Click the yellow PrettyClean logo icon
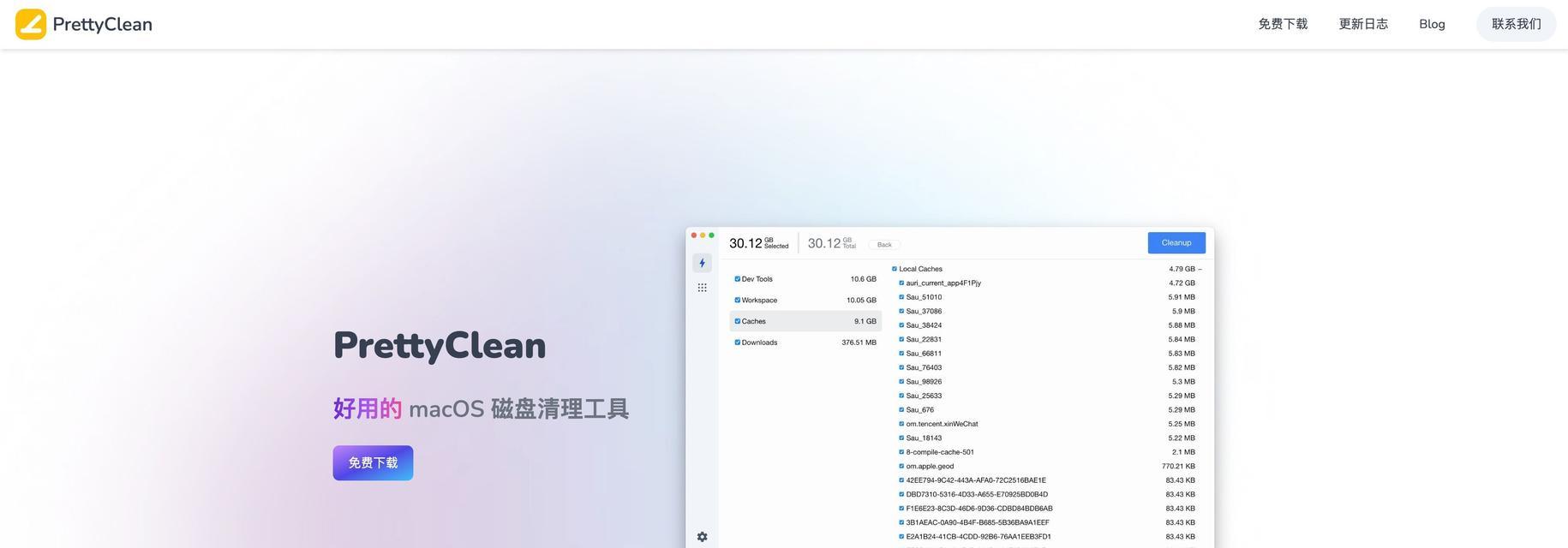This screenshot has height=548, width=1568. tap(31, 24)
